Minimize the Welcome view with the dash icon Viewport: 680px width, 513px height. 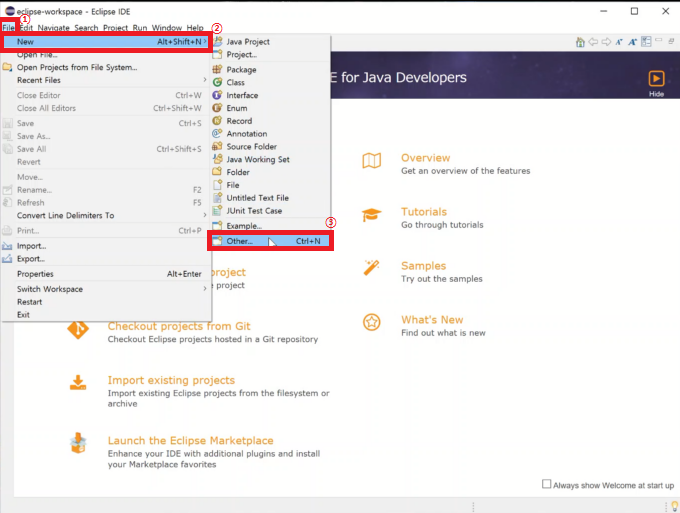point(659,40)
